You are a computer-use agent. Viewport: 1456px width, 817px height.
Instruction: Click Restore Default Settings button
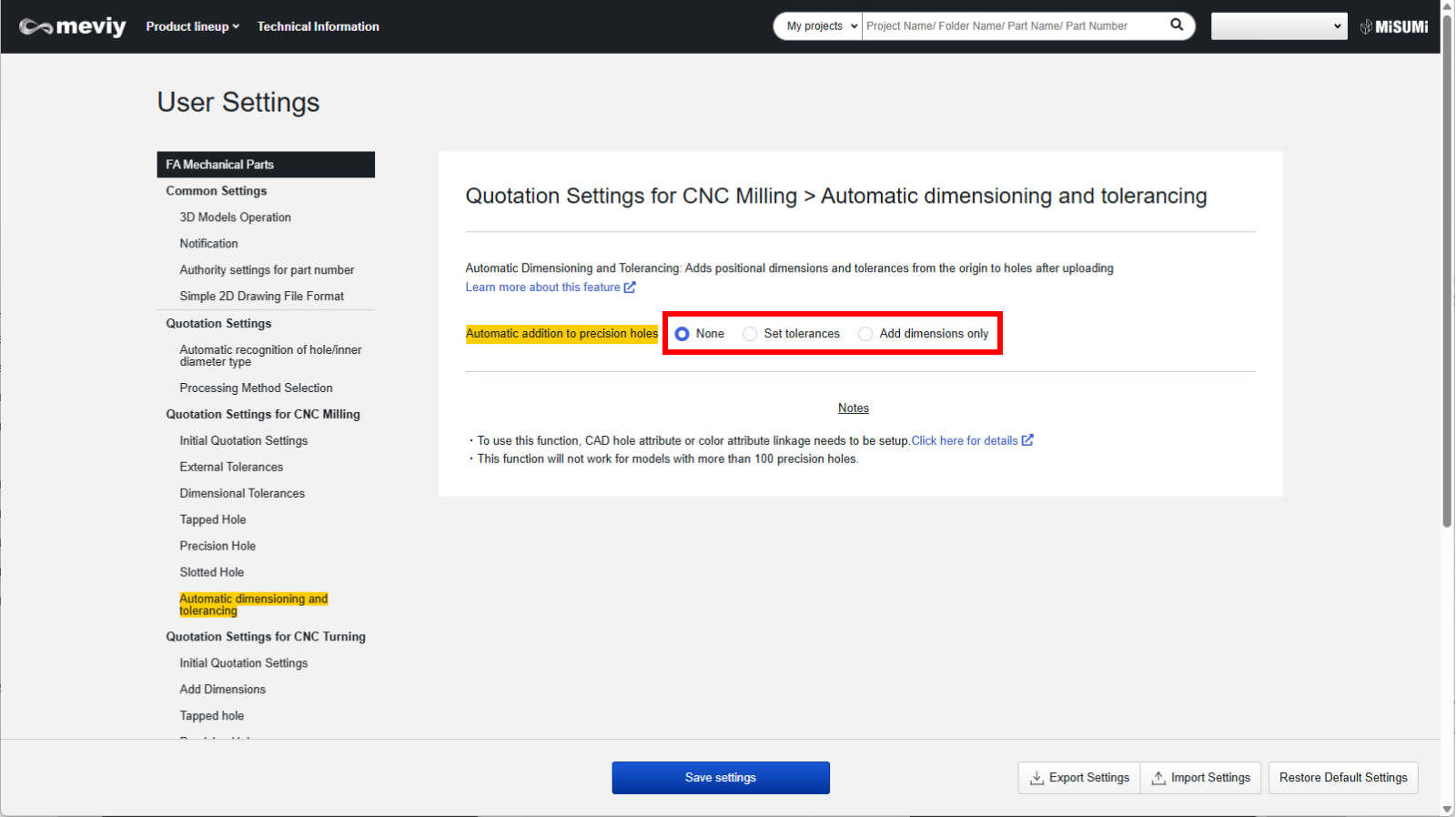[1342, 778]
